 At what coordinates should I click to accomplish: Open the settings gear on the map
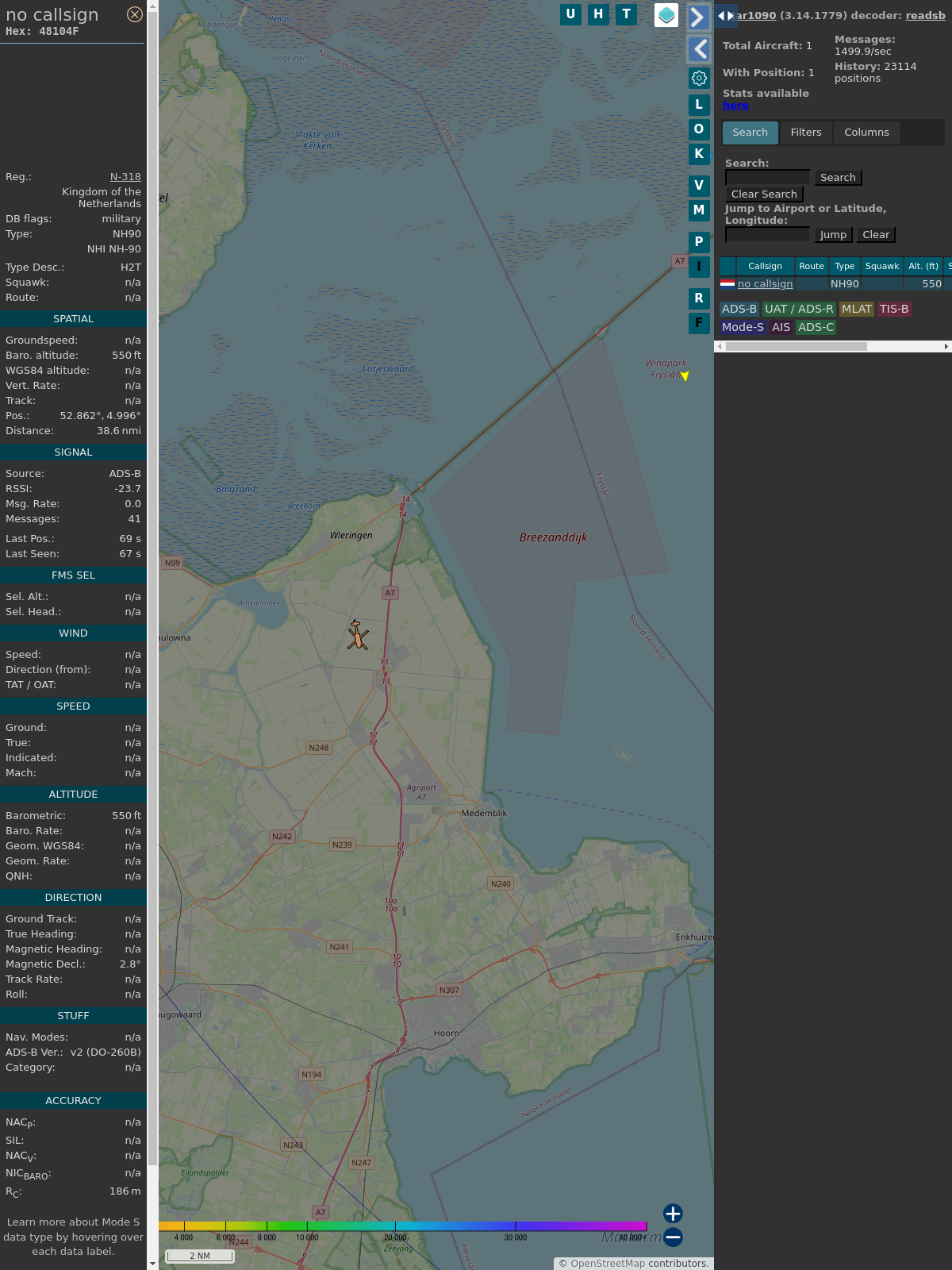pos(699,78)
